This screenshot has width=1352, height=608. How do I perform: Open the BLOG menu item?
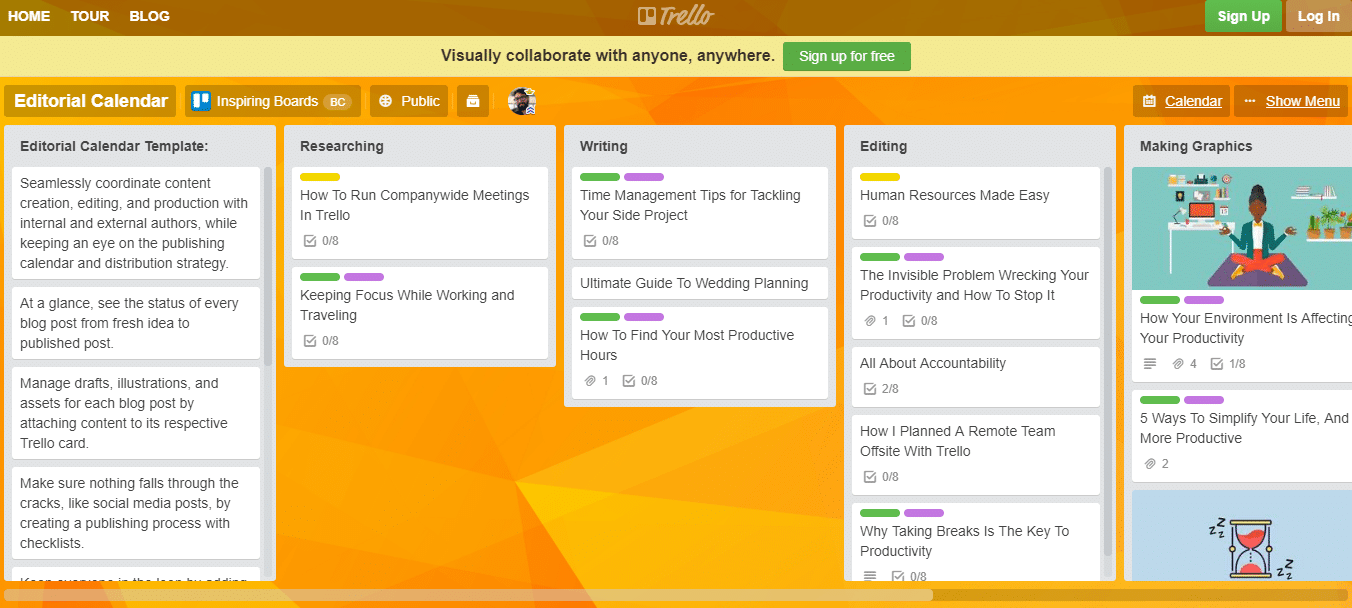pyautogui.click(x=149, y=15)
